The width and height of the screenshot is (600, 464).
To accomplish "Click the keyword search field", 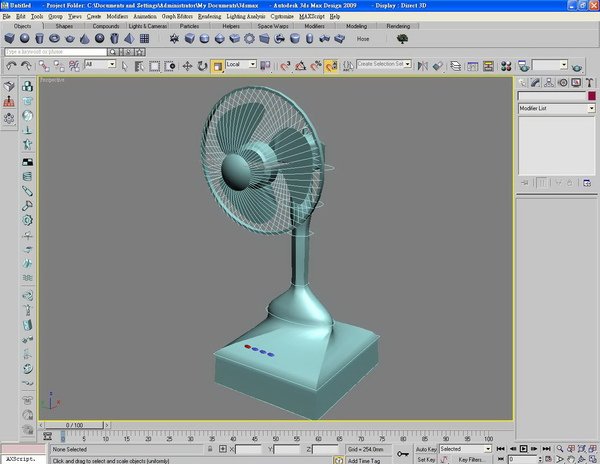I will pyautogui.click(x=56, y=52).
